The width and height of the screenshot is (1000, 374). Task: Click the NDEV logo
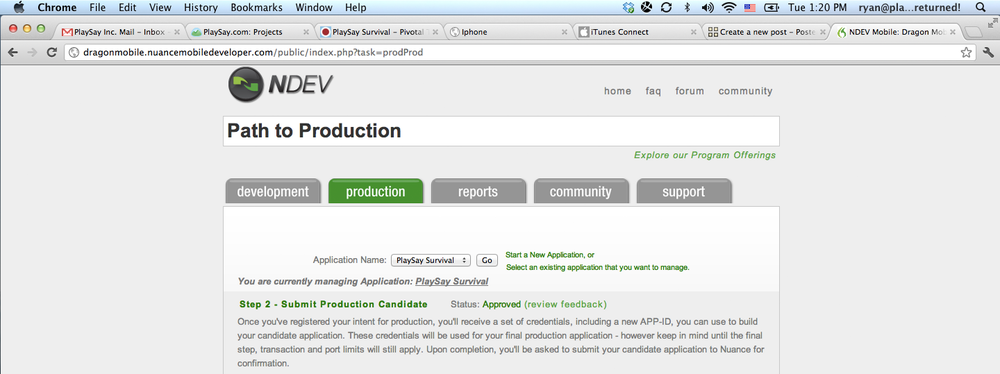[280, 85]
